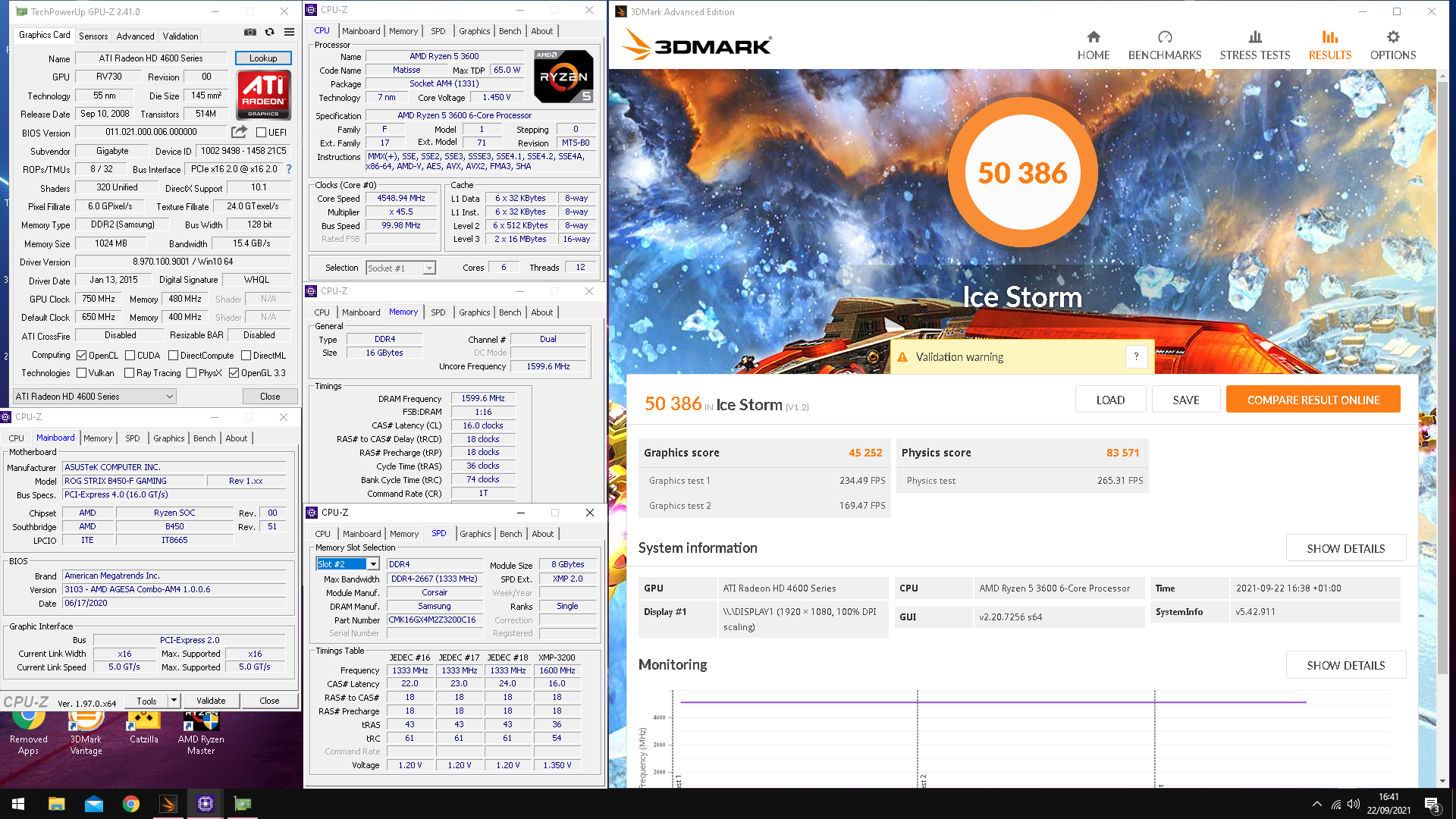Toggle the Vulkan checkbox
This screenshot has width=1456, height=819.
point(81,372)
